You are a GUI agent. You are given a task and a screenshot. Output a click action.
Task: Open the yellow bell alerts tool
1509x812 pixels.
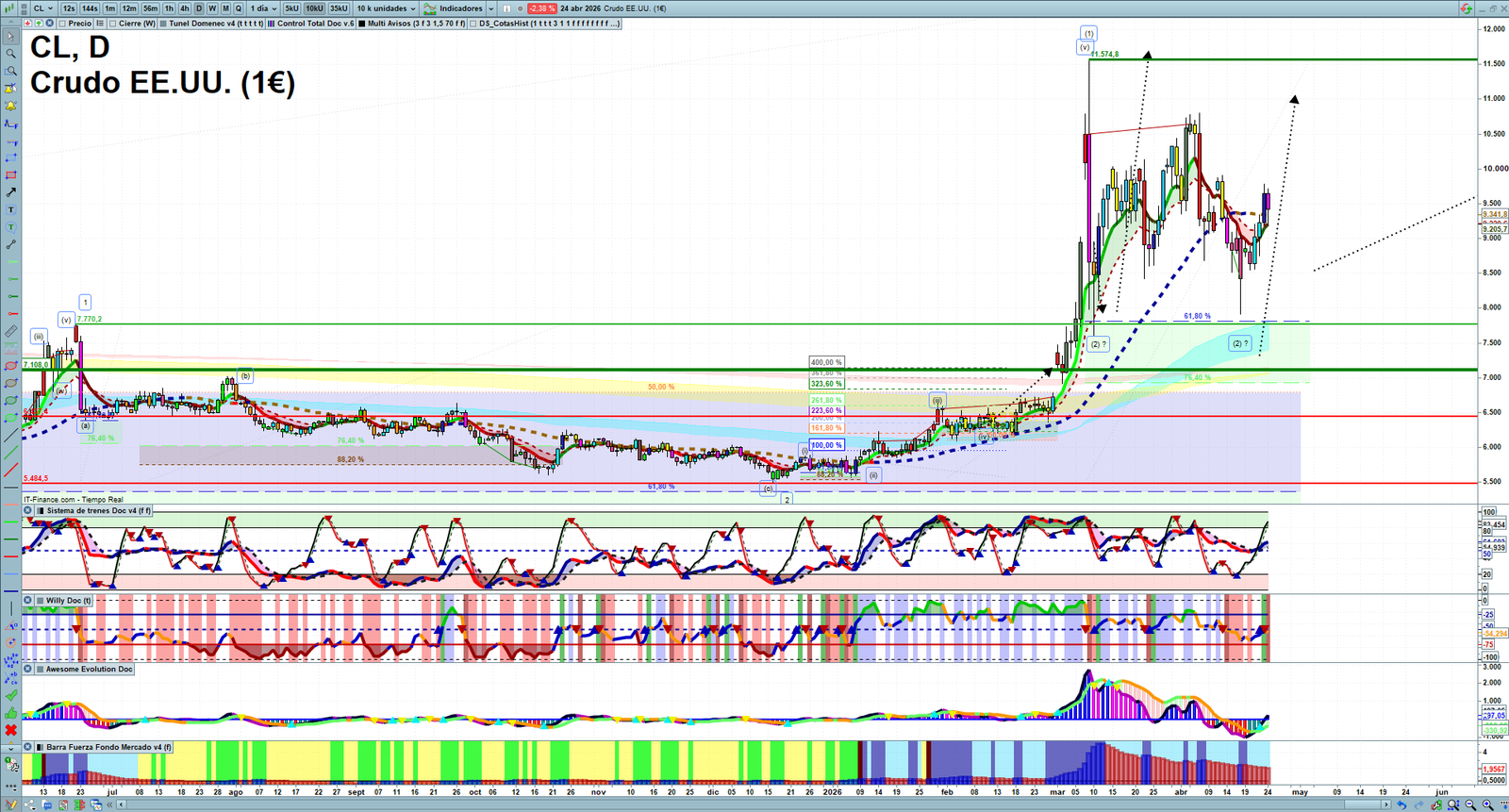[x=10, y=106]
